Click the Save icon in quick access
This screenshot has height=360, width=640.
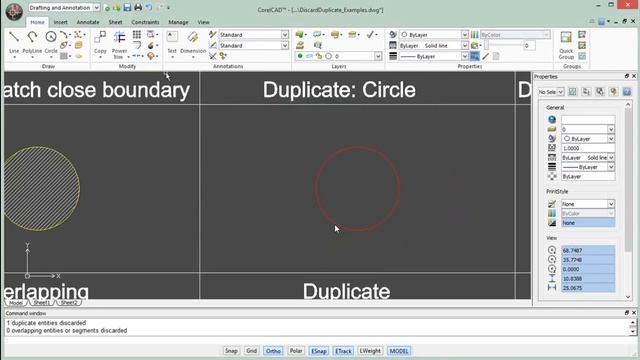pos(127,8)
